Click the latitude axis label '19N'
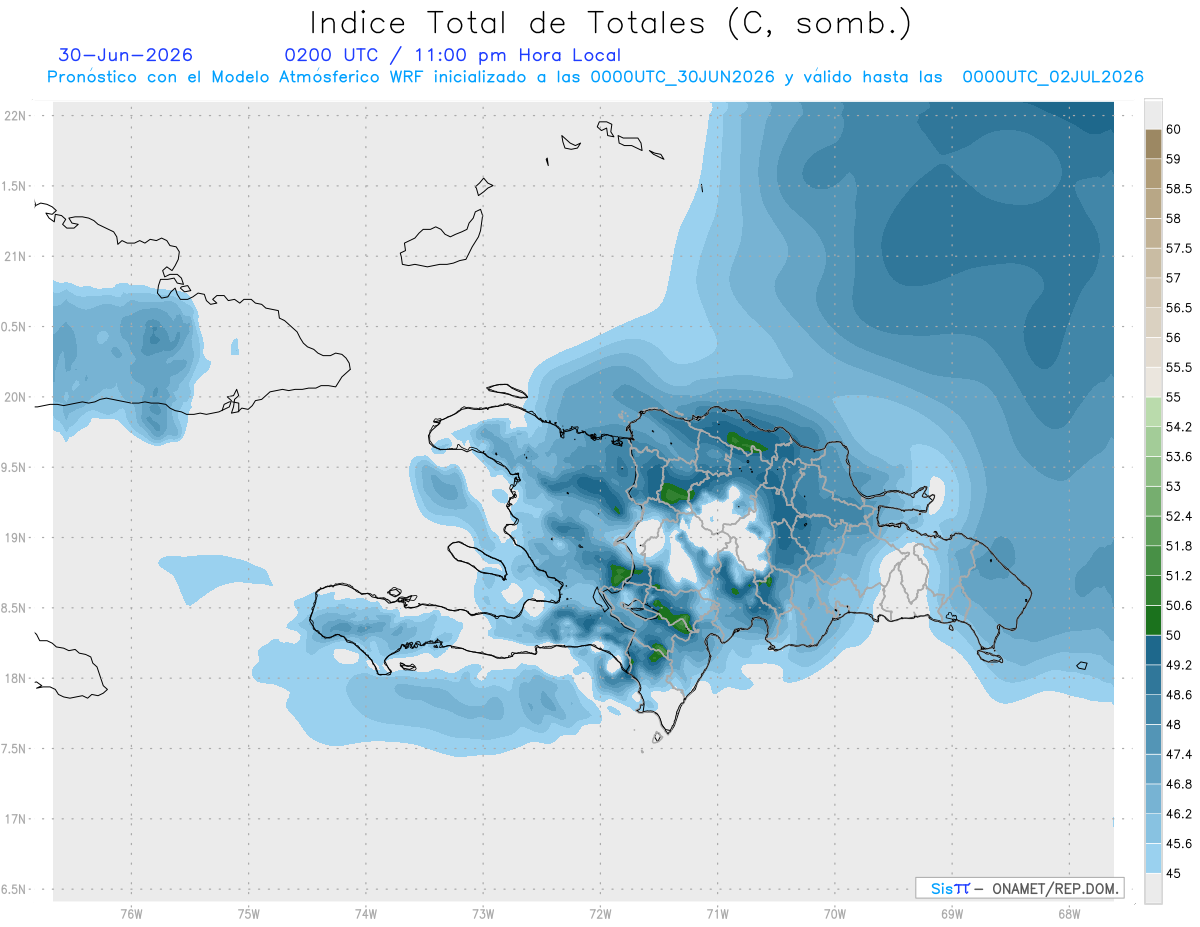The width and height of the screenshot is (1200, 927). coord(16,538)
